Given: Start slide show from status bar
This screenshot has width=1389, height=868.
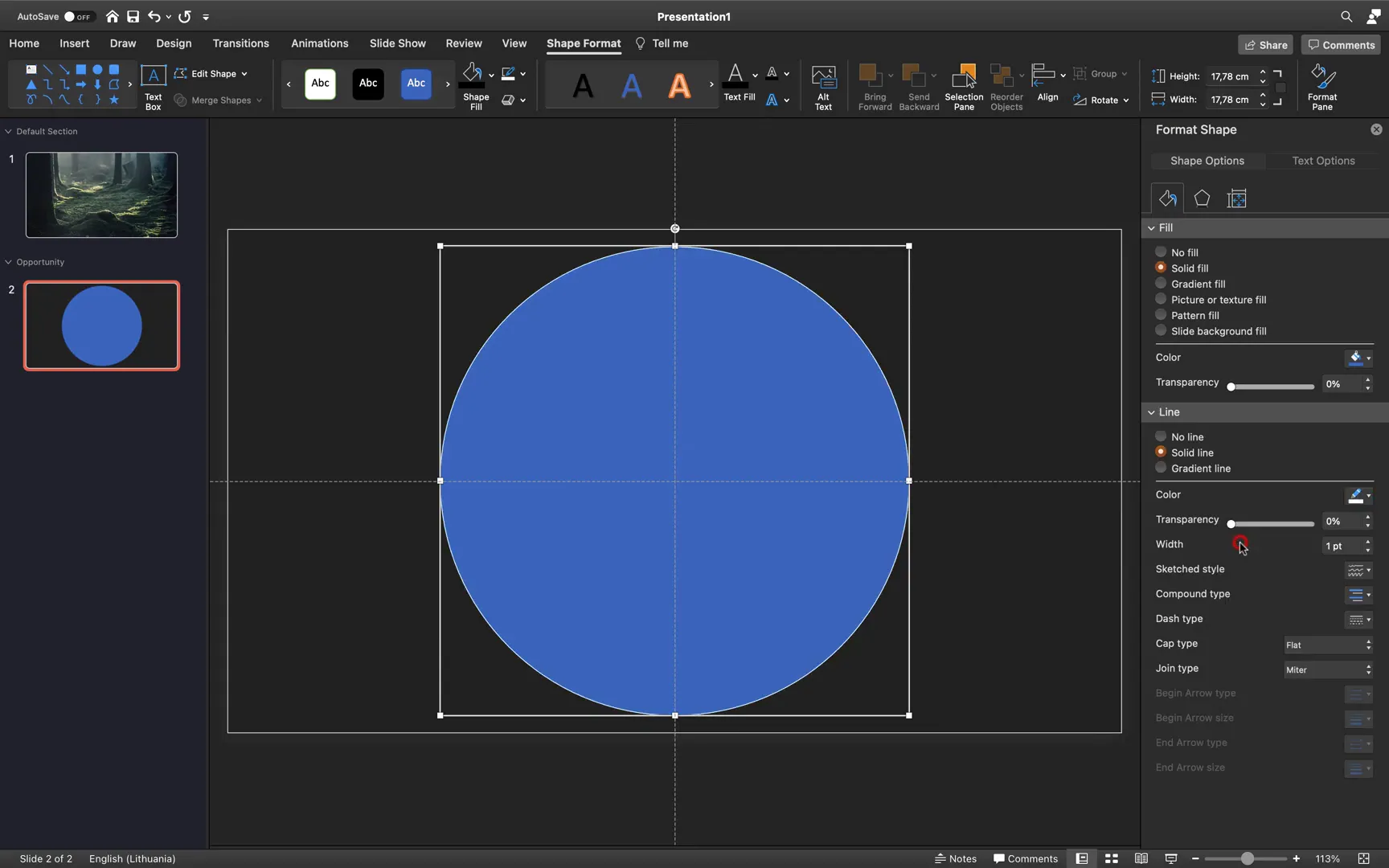Looking at the screenshot, I should [x=1171, y=858].
